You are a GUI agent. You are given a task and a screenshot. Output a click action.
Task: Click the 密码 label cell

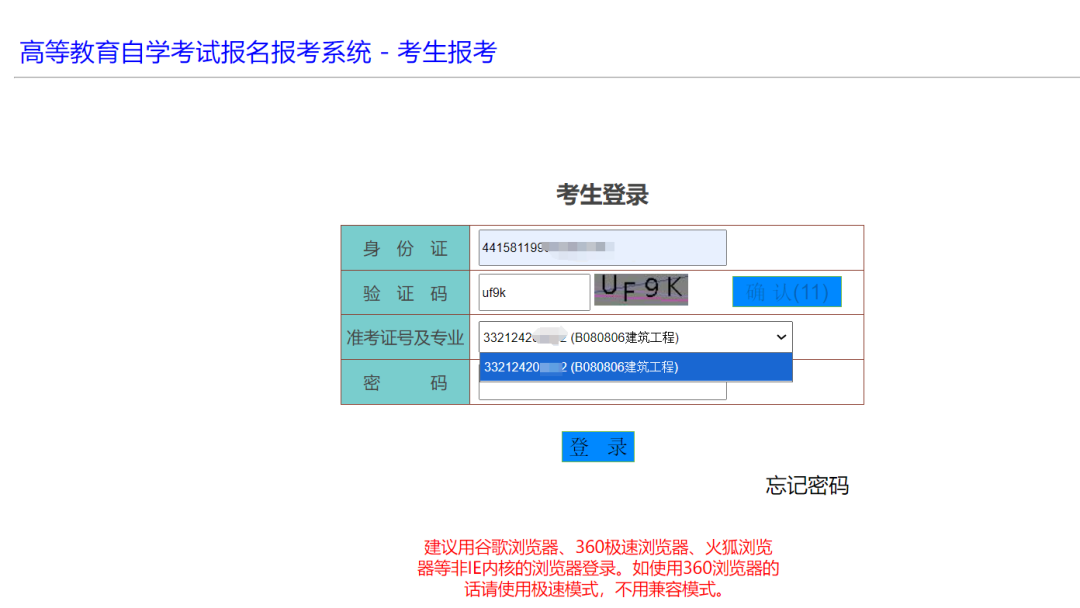point(405,383)
